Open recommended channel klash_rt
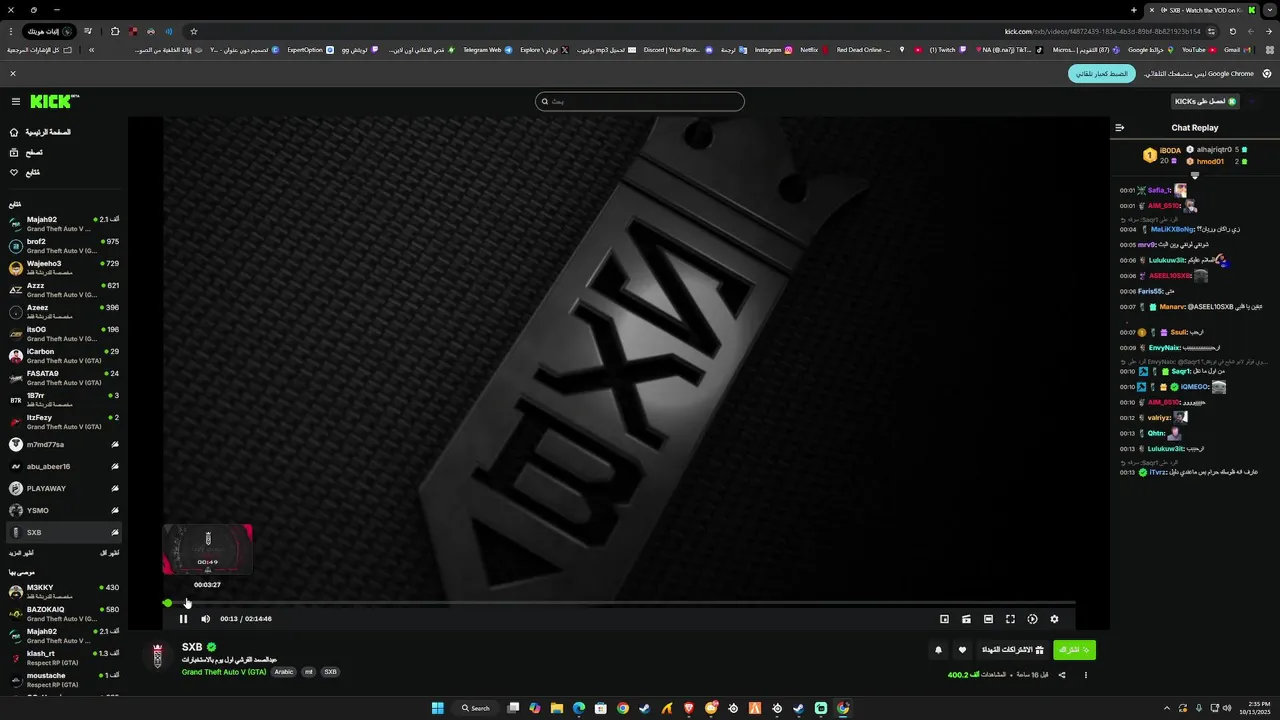1280x720 pixels. [x=64, y=658]
